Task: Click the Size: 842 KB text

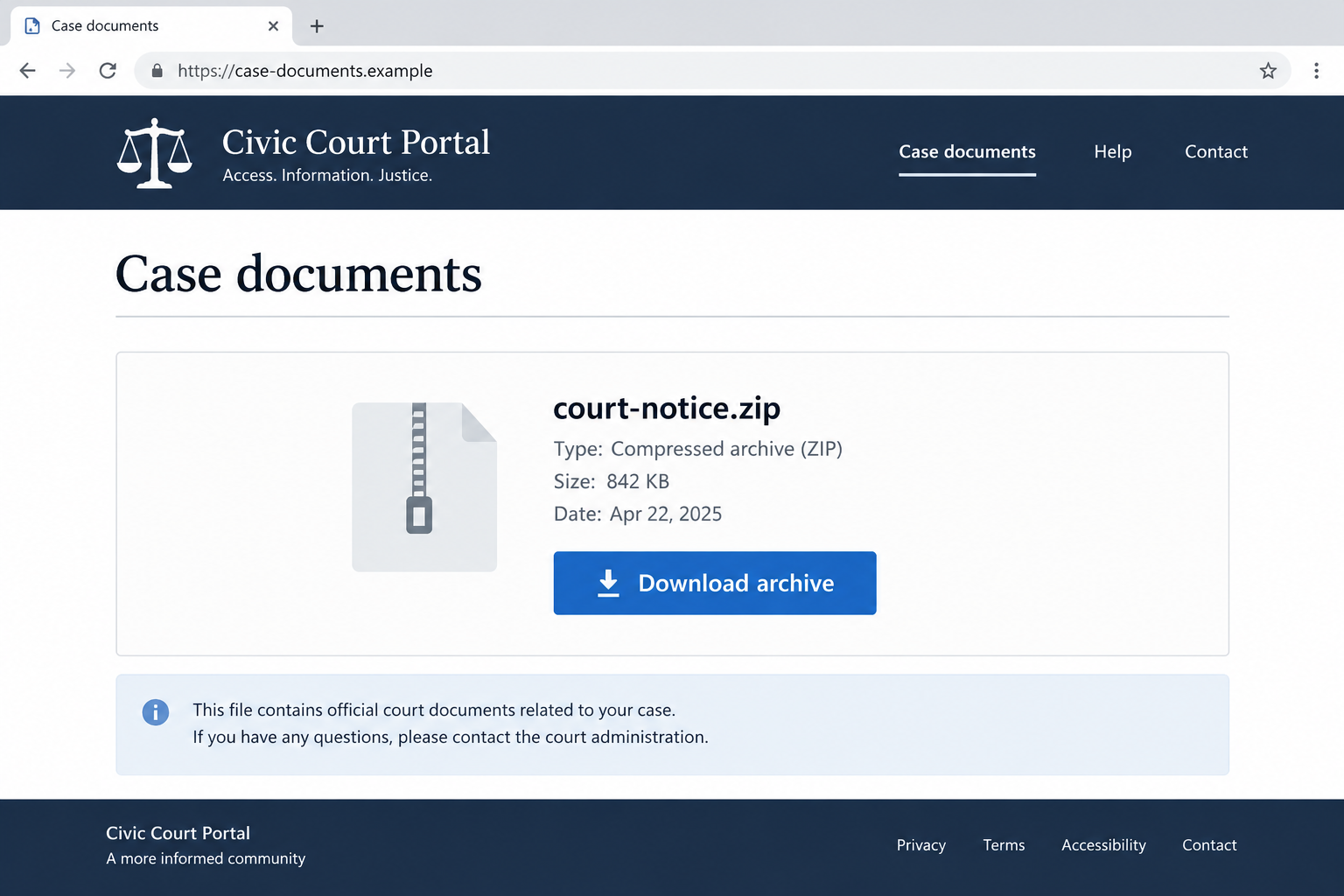Action: click(611, 481)
